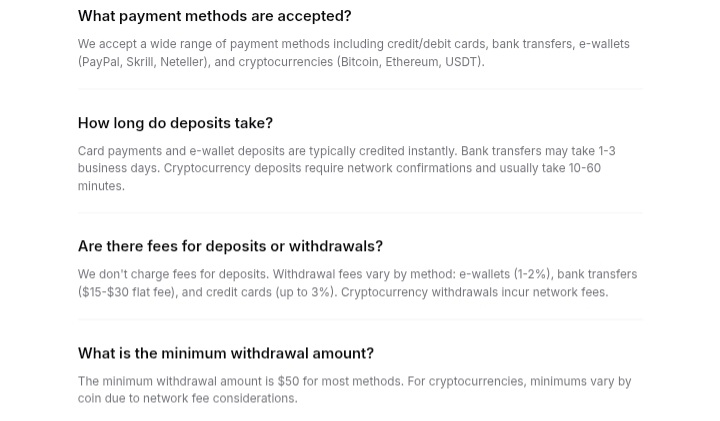Click the "What payment methods are accepted?" question
The width and height of the screenshot is (720, 421).
[x=214, y=16]
